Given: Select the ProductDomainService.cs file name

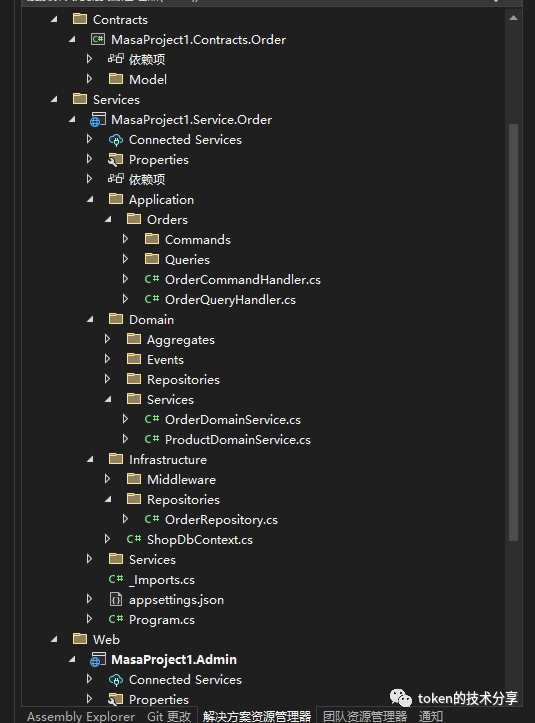Looking at the screenshot, I should click(x=238, y=439).
